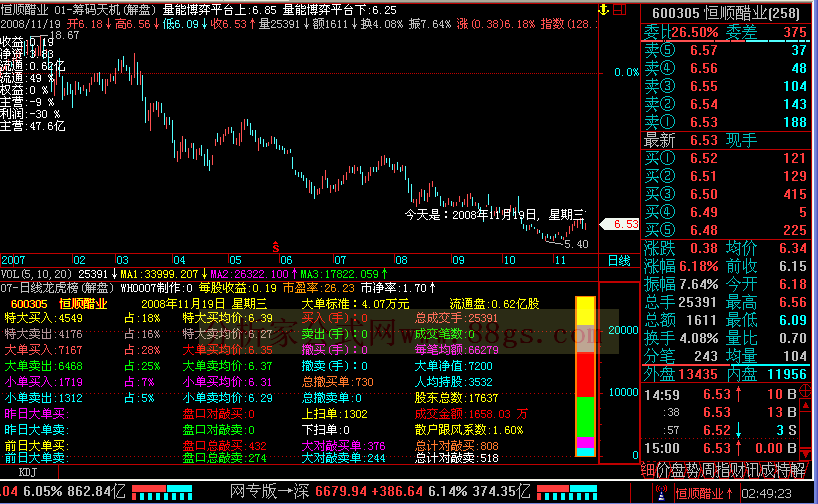This screenshot has width=818, height=504.
Task: Select the KDJ indicator tab
Action: (29, 473)
